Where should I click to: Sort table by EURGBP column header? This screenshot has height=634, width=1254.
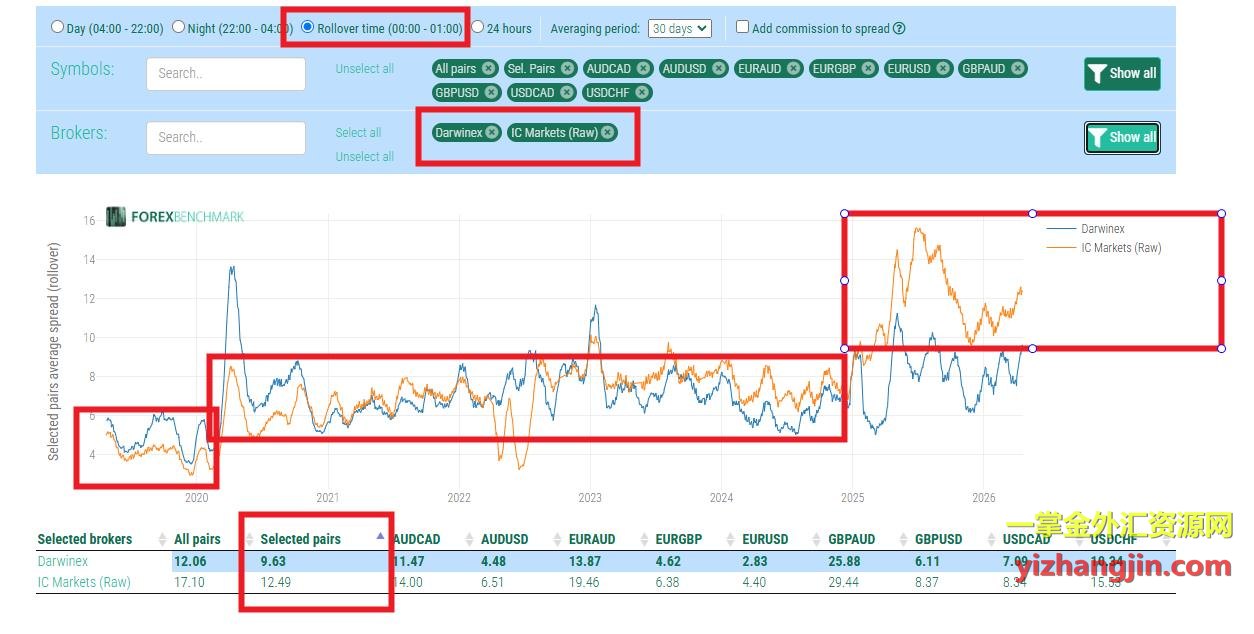(678, 539)
